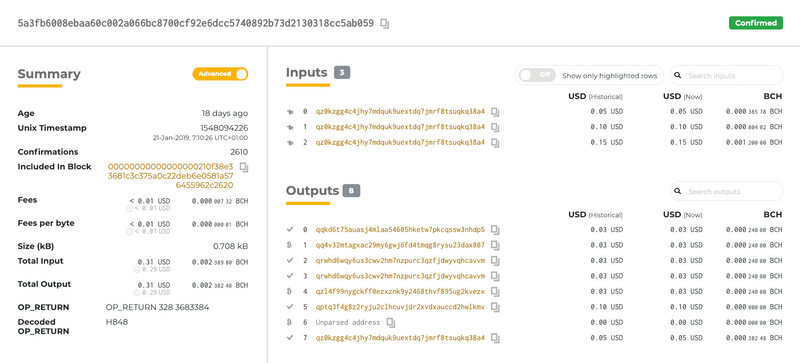Screen dimensions: 800x363
Task: Open output 4 address qzl4f99nygckff0ezxznk9y
Action: (400, 292)
